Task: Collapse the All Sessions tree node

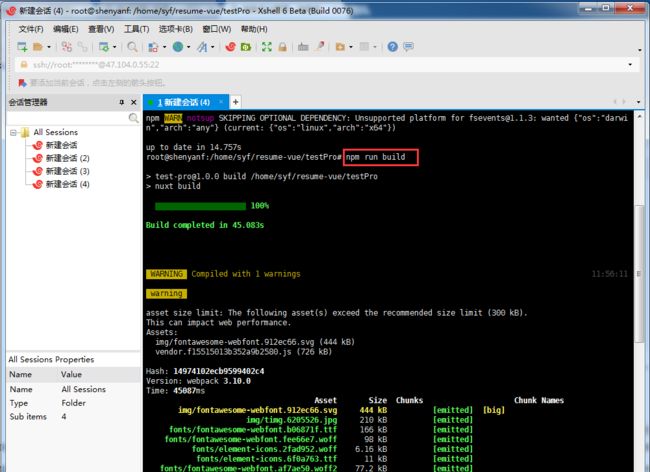Action: point(13,133)
